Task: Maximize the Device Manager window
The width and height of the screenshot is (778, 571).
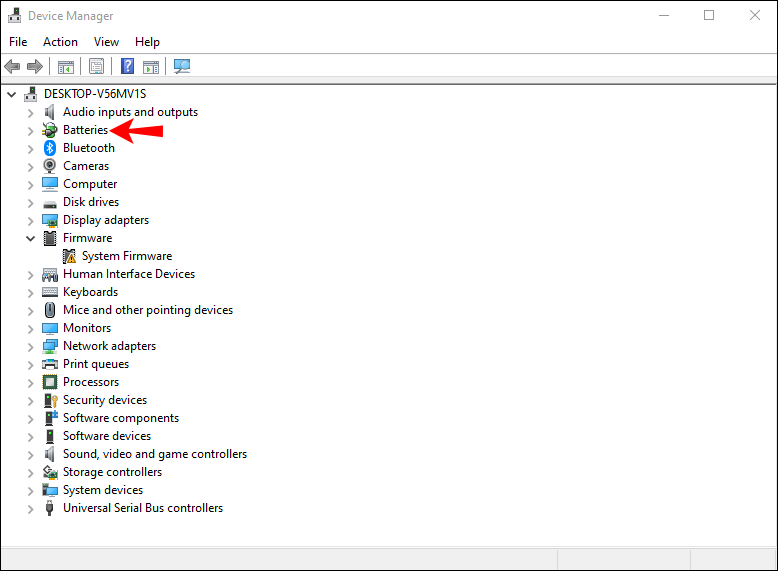Action: coord(709,15)
